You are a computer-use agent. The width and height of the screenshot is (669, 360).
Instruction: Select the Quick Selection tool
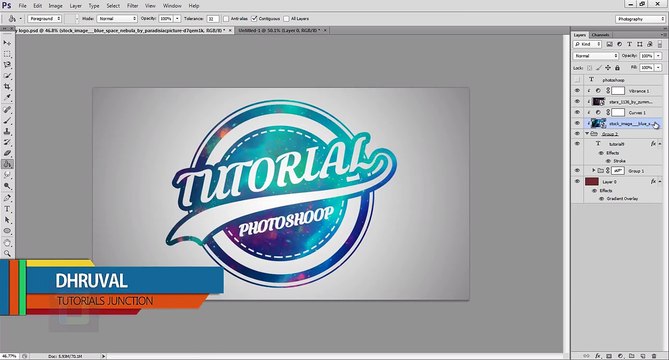pyautogui.click(x=7, y=76)
